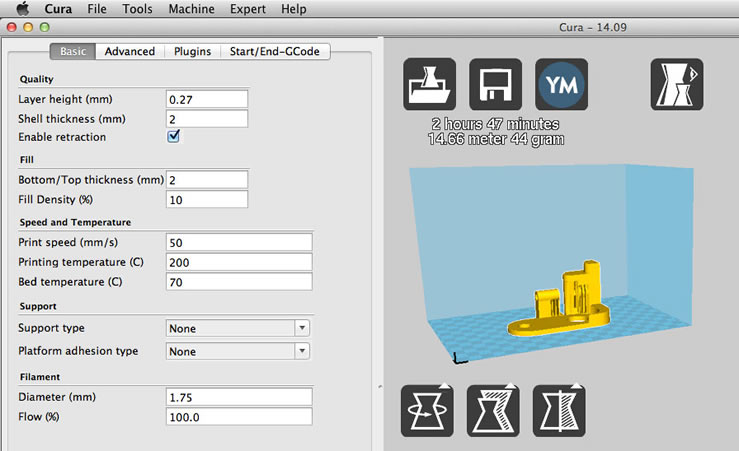Select the Scale tool icon
Image resolution: width=739 pixels, height=451 pixels.
coord(493,411)
